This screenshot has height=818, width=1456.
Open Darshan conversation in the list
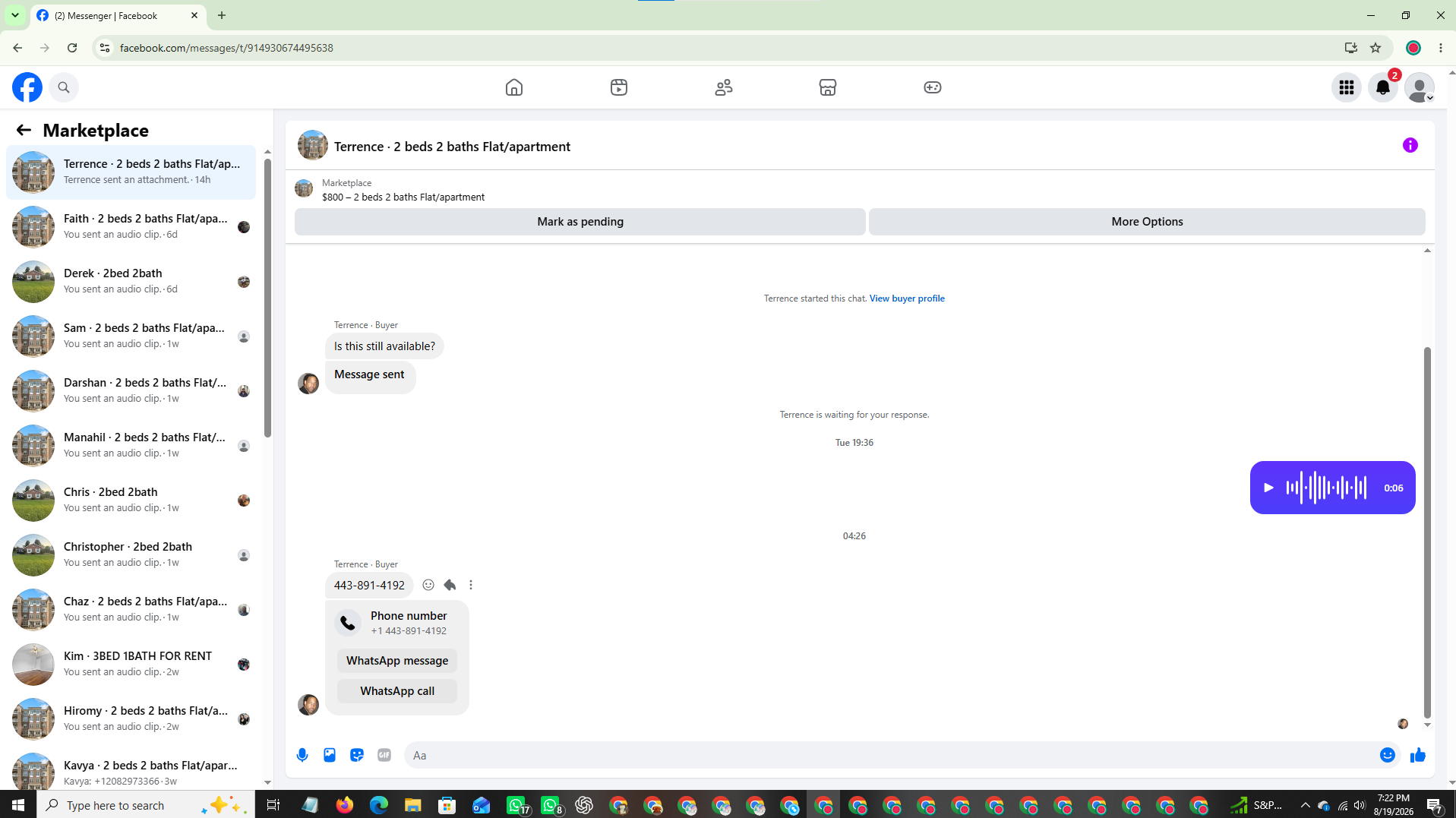pos(131,391)
